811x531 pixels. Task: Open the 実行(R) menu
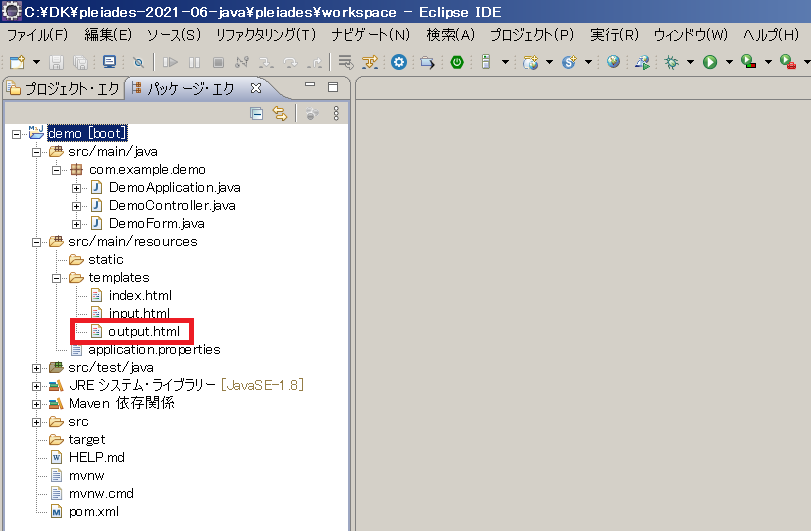(614, 35)
